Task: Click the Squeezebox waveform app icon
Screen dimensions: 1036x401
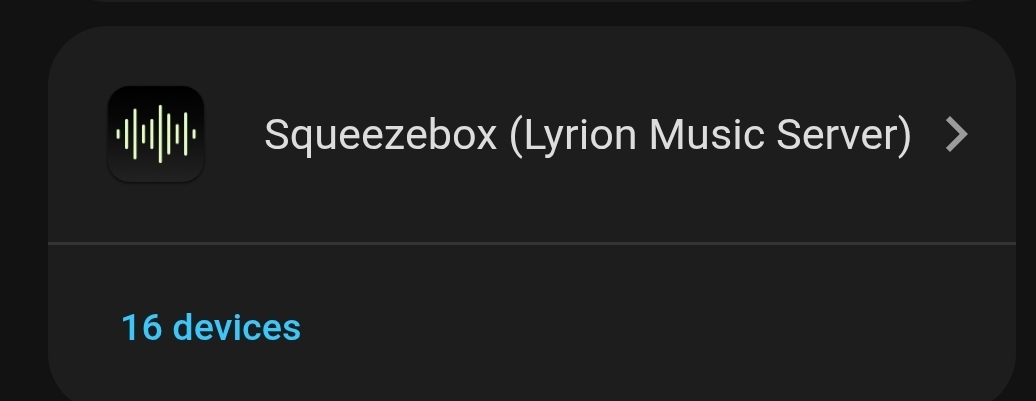Action: point(156,134)
